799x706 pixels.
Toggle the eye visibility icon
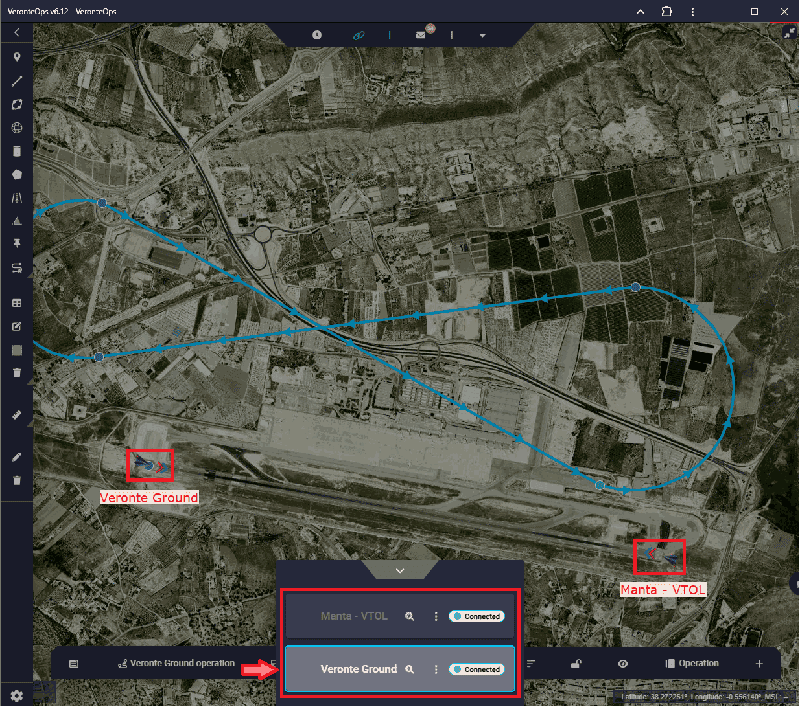coord(623,664)
